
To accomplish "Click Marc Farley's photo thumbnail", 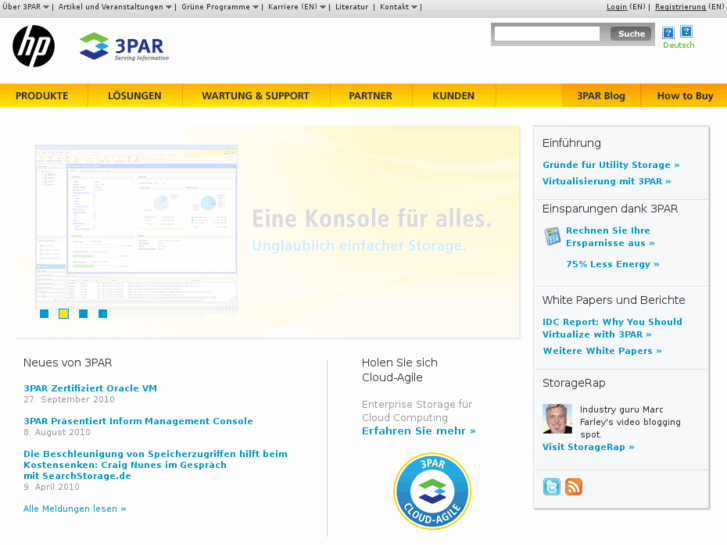I will [557, 419].
